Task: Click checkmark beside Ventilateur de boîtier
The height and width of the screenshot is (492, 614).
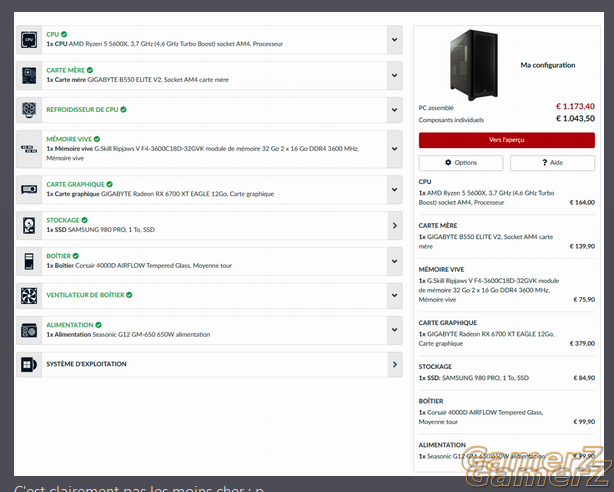Action: point(129,295)
